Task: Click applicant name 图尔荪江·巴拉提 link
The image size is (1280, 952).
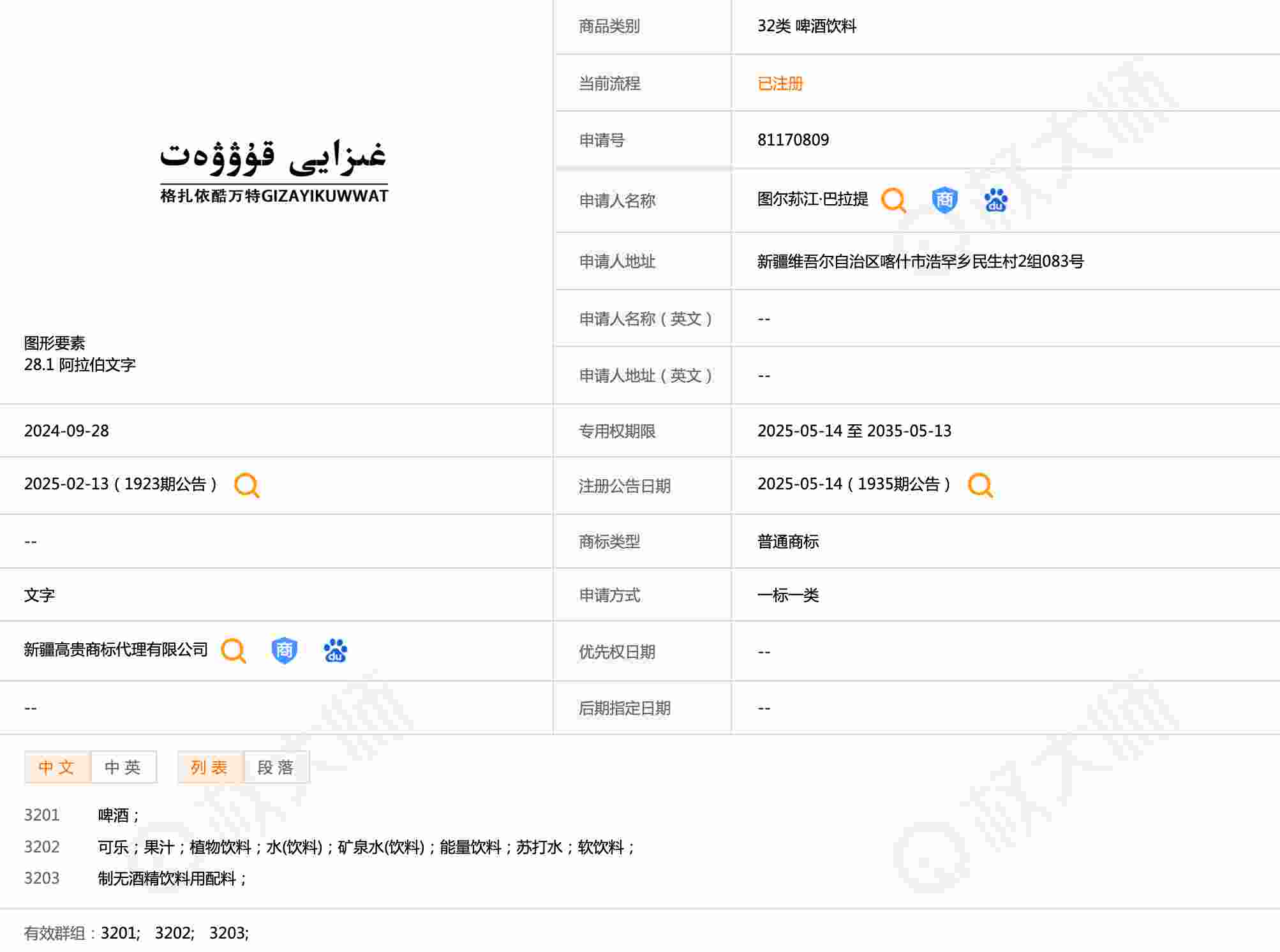Action: [x=812, y=200]
